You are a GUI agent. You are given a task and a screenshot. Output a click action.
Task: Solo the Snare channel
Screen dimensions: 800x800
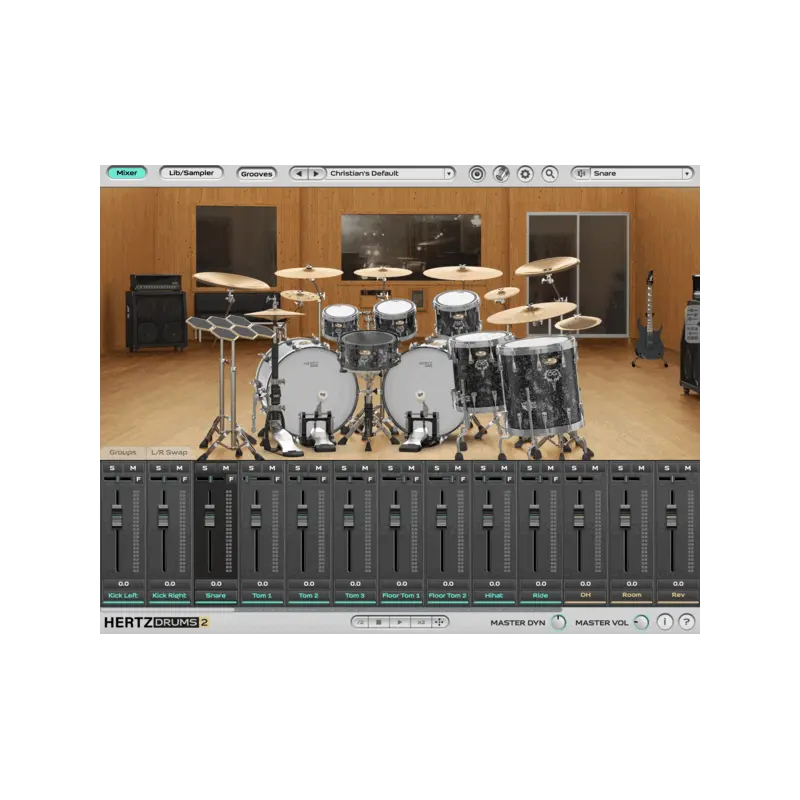tap(205, 468)
